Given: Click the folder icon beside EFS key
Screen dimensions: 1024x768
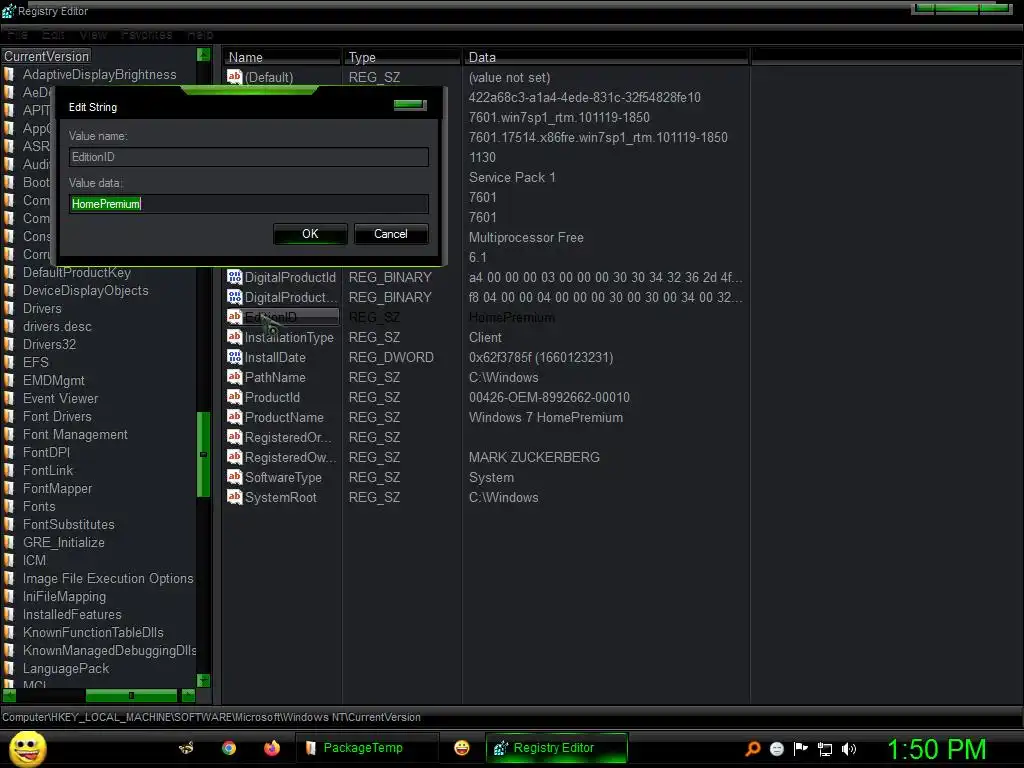Looking at the screenshot, I should coord(9,362).
